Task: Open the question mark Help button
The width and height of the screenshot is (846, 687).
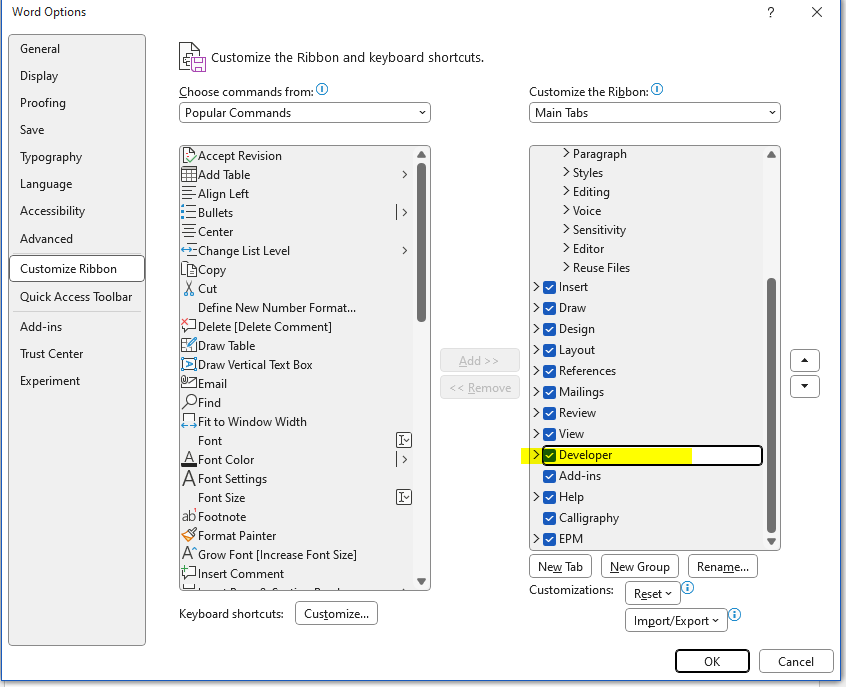Action: pyautogui.click(x=771, y=12)
